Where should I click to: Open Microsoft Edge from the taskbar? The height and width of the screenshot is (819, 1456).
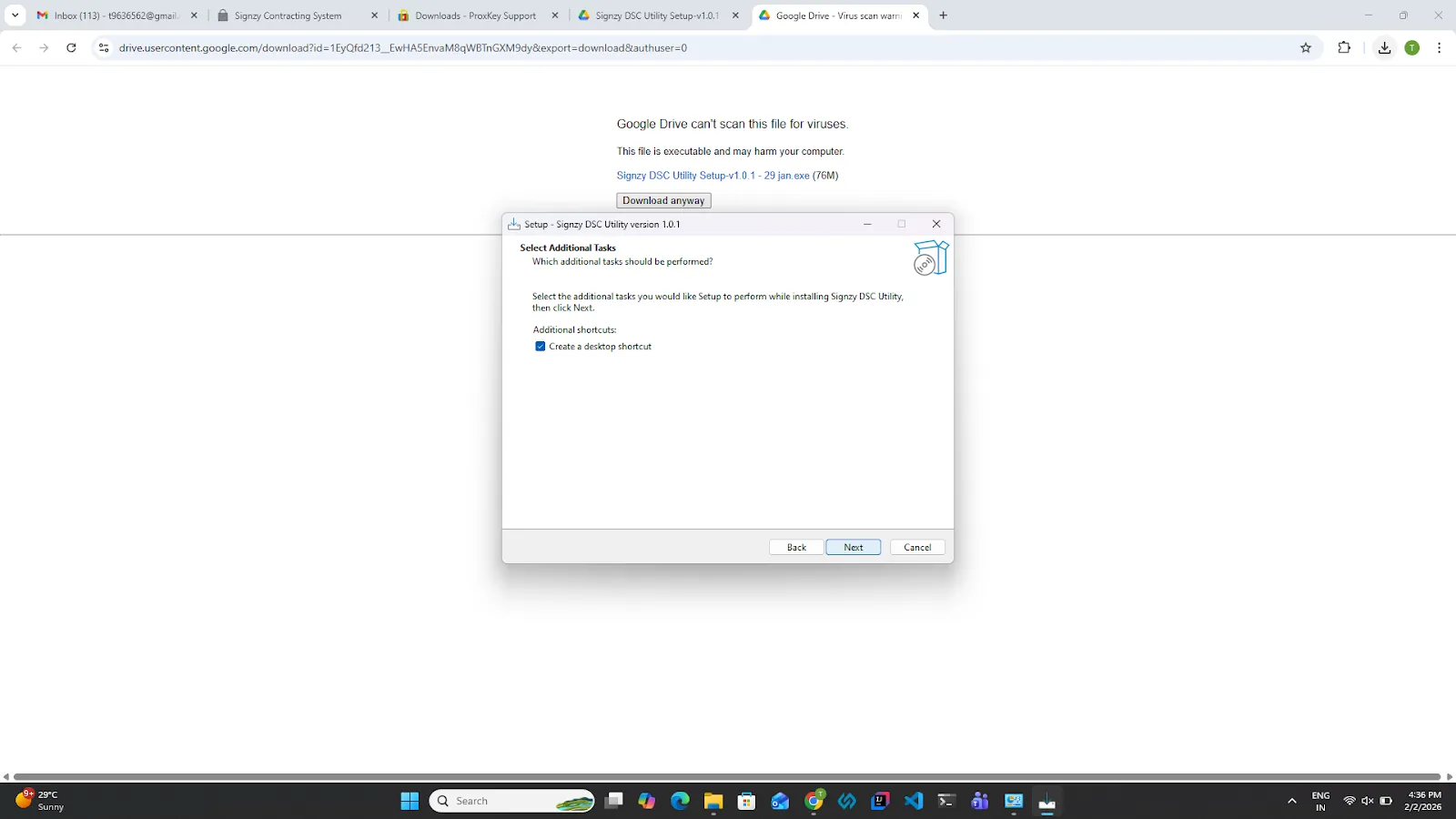pos(680,801)
